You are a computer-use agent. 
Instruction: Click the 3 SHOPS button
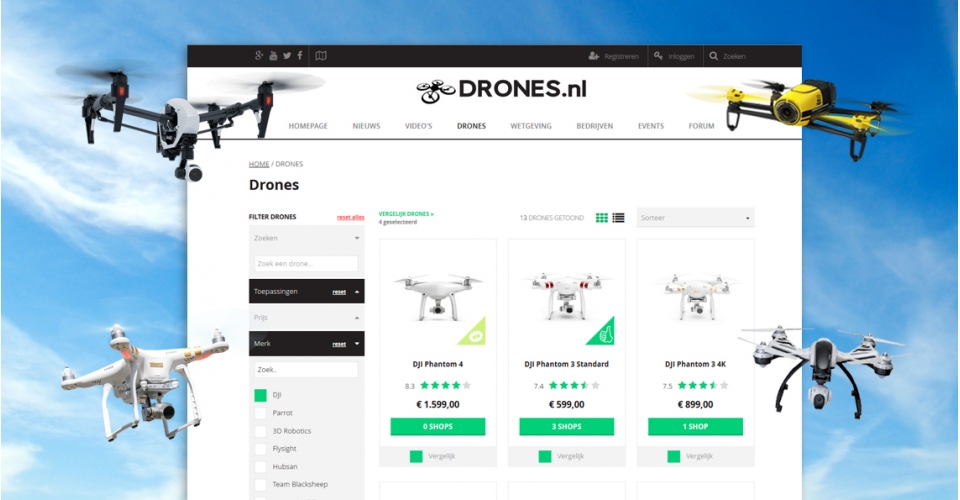click(566, 427)
